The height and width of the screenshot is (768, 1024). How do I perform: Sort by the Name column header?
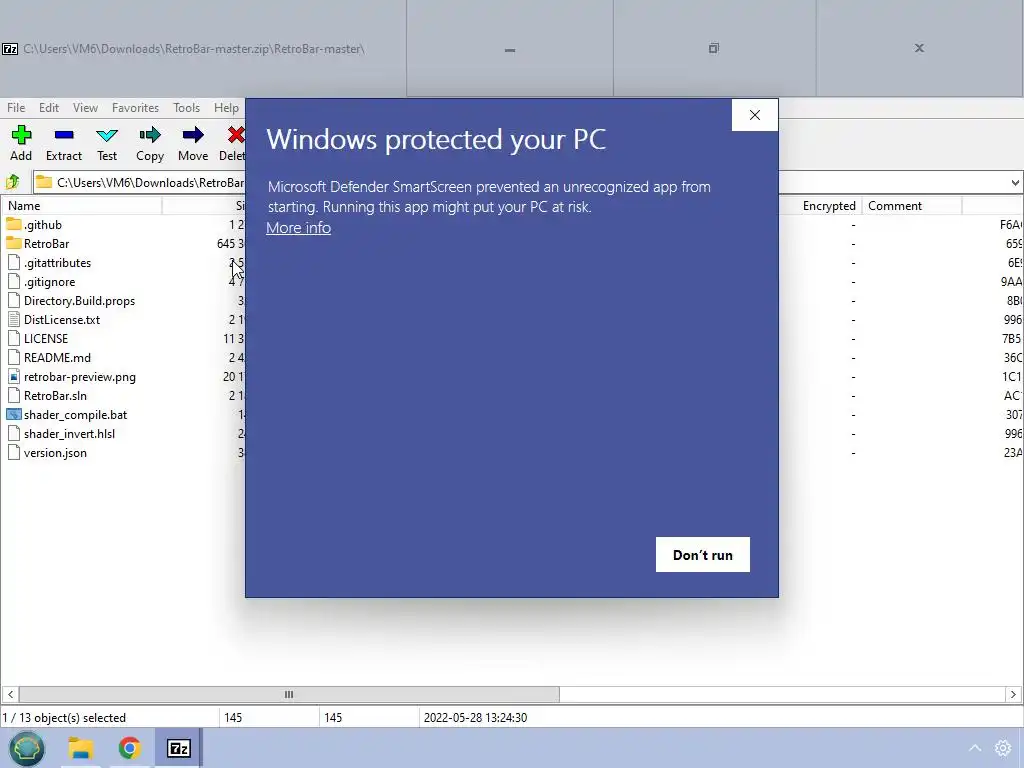(82, 206)
